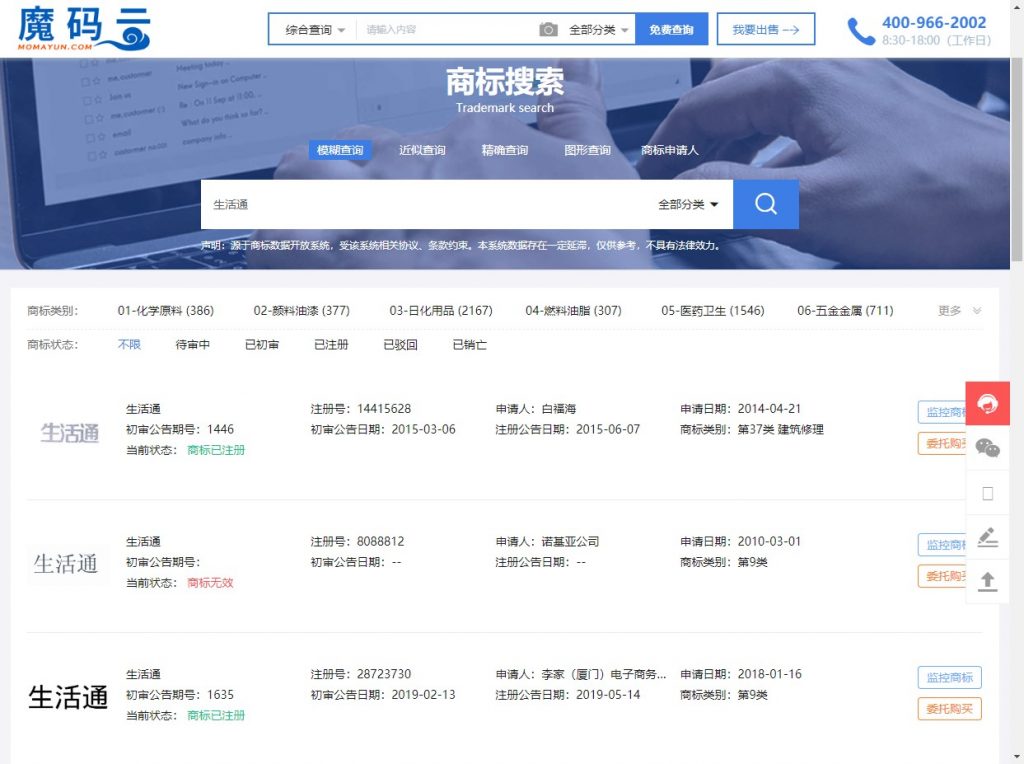
Task: Select the magnifier icon to search 生活通
Action: [765, 204]
